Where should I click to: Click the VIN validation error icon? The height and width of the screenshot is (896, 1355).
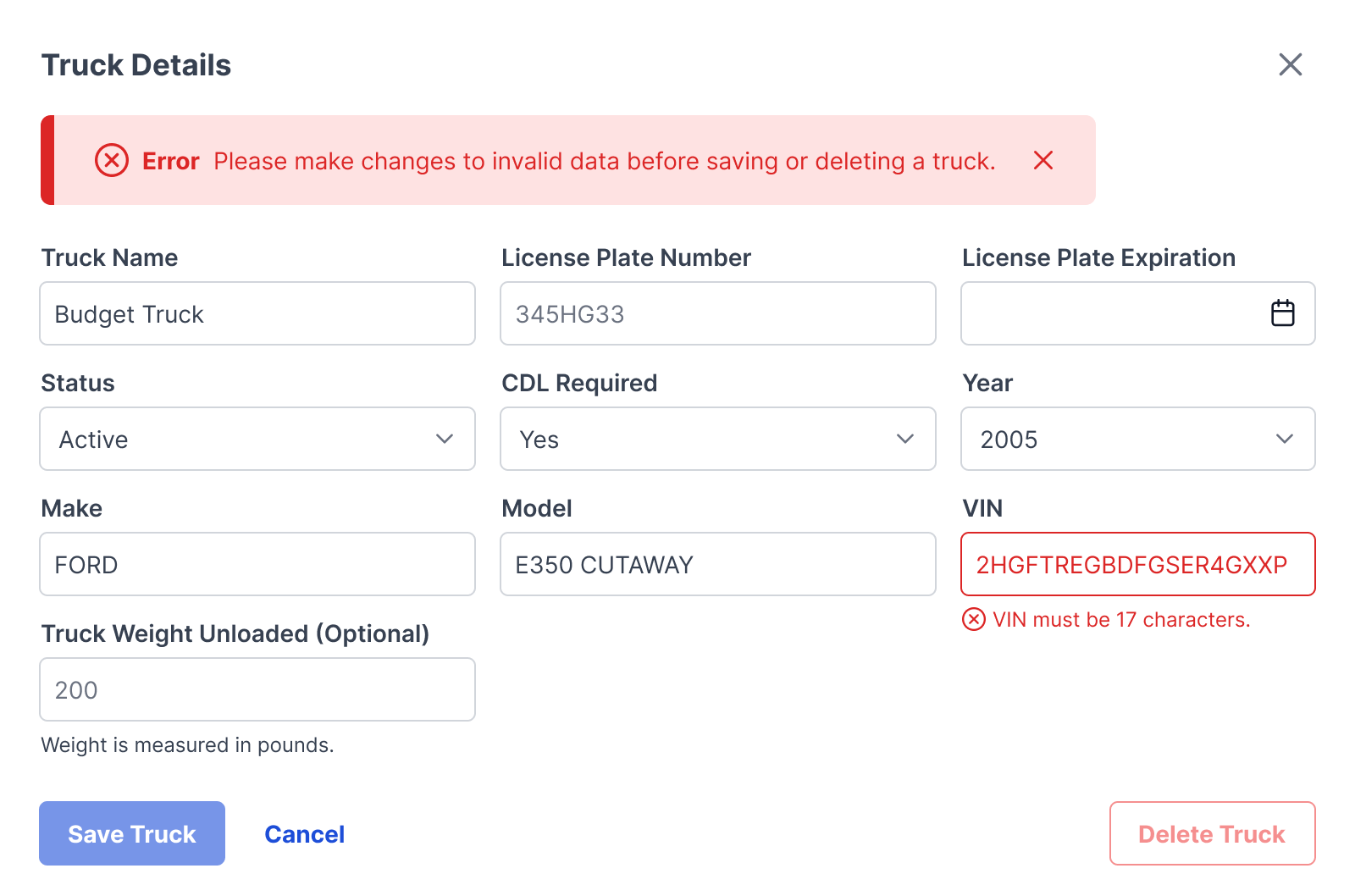(x=974, y=620)
